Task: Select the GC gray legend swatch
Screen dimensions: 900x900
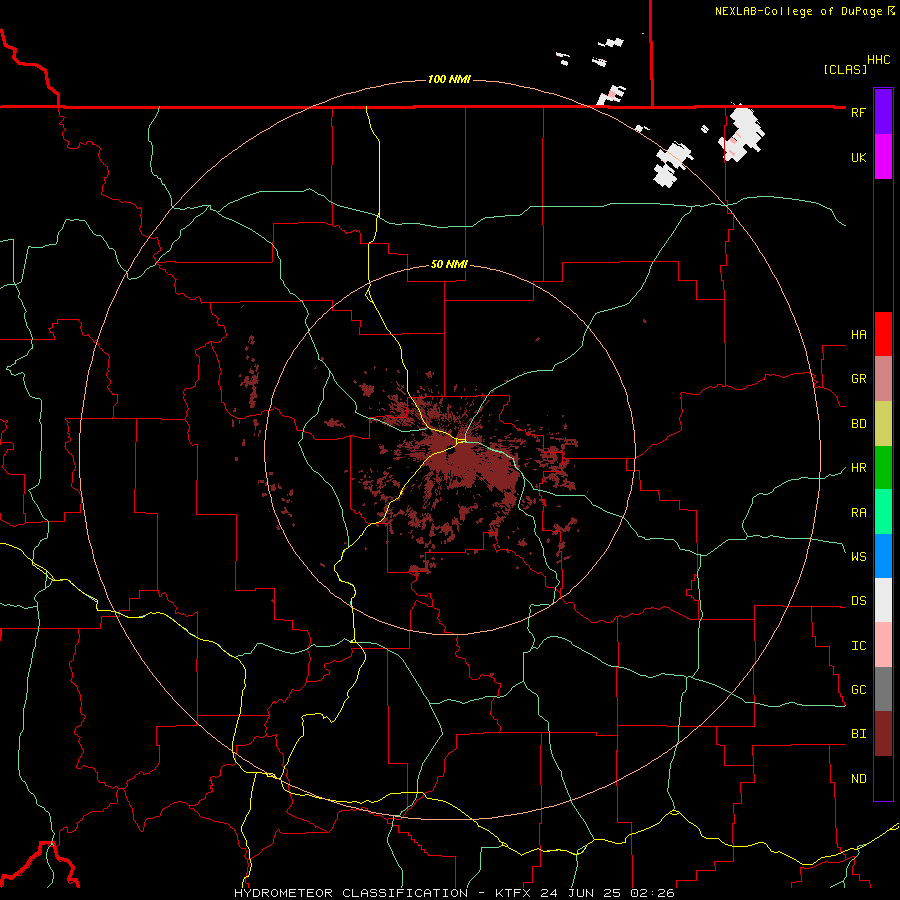Action: (883, 689)
